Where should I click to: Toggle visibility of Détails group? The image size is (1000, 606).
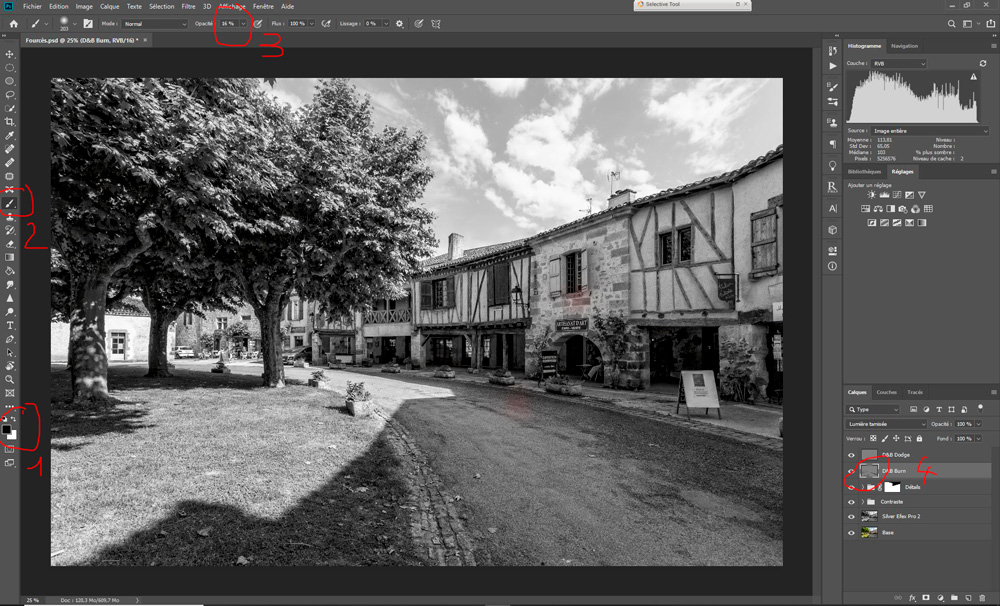coord(851,487)
